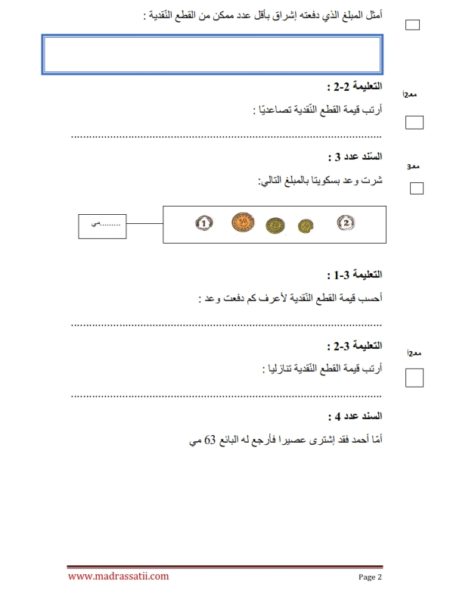450x600 pixels.
Task: Open the www.madrassatii.com link
Action: click(x=118, y=576)
